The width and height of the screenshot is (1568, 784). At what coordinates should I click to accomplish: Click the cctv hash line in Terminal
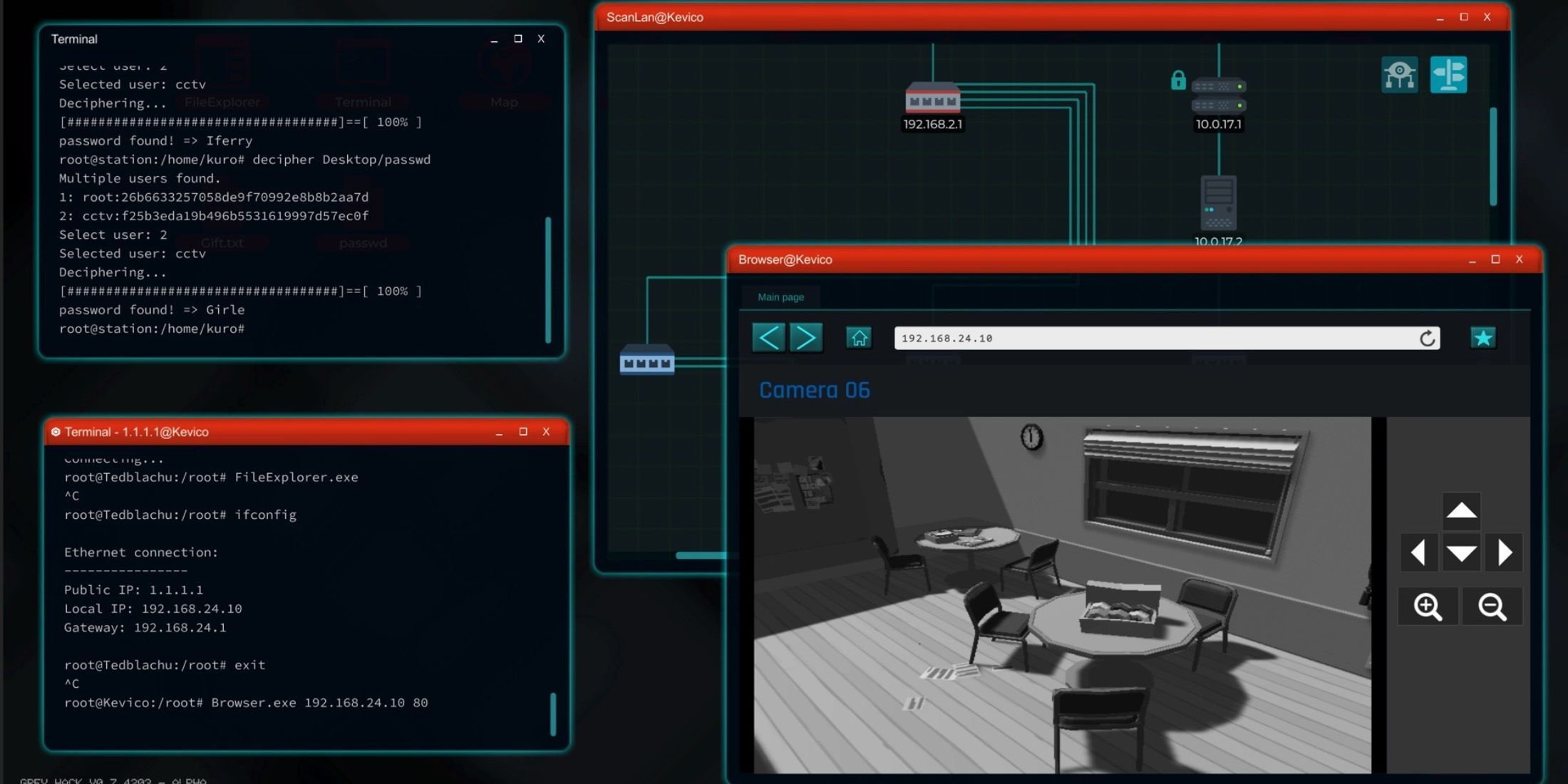pos(214,216)
